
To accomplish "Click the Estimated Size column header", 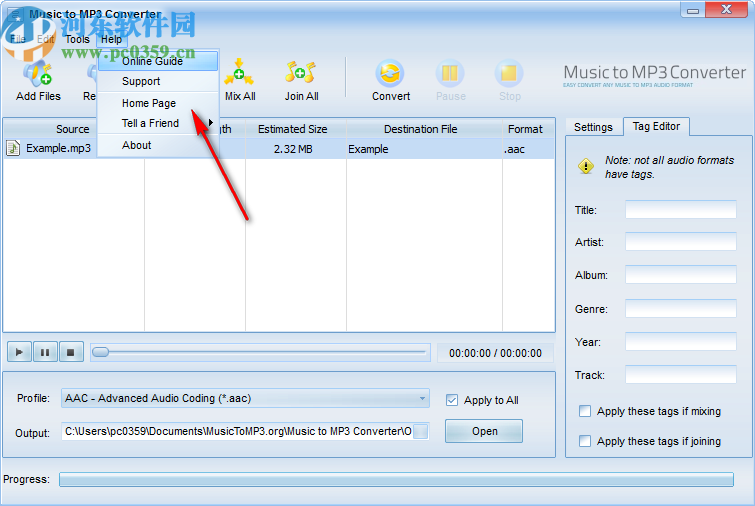I will (296, 129).
